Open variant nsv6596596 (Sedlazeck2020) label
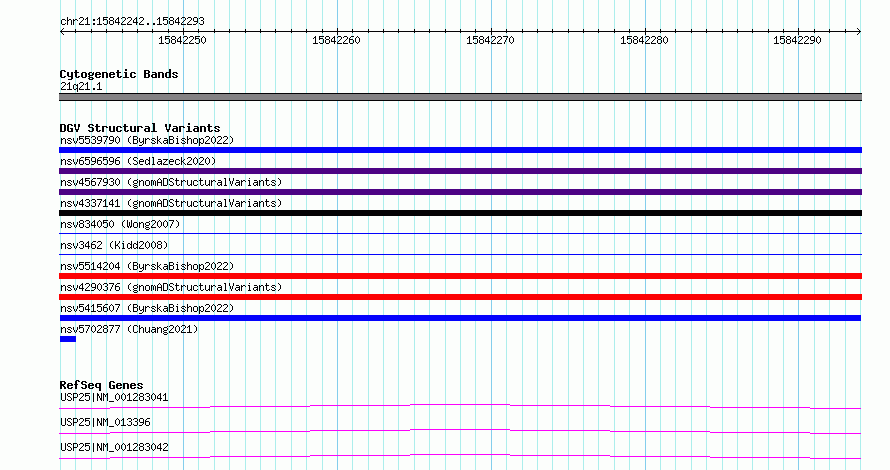Image resolution: width=890 pixels, height=470 pixels. (x=138, y=161)
